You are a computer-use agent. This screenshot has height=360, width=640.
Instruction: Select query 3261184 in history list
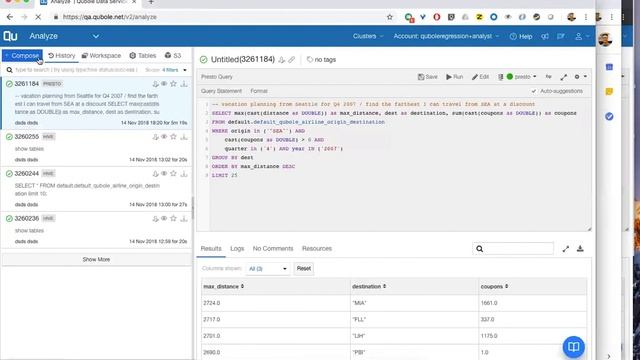[96, 103]
